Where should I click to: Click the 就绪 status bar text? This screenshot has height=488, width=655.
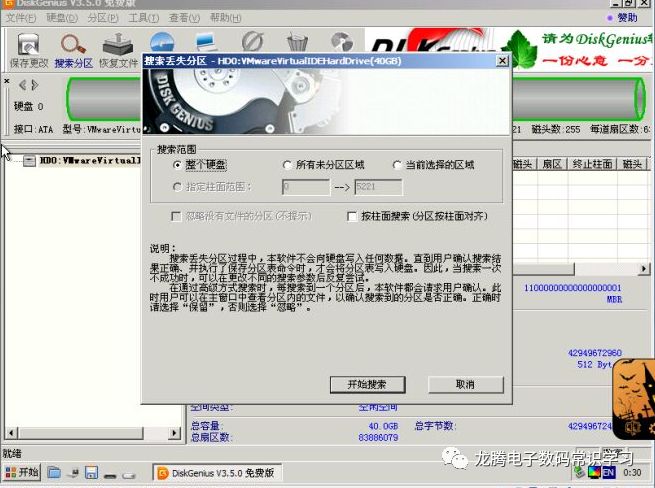(x=13, y=453)
